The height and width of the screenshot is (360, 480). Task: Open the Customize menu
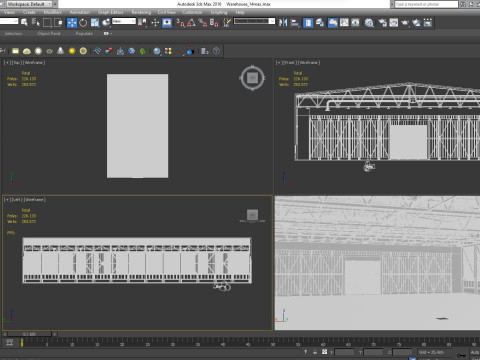[192, 12]
